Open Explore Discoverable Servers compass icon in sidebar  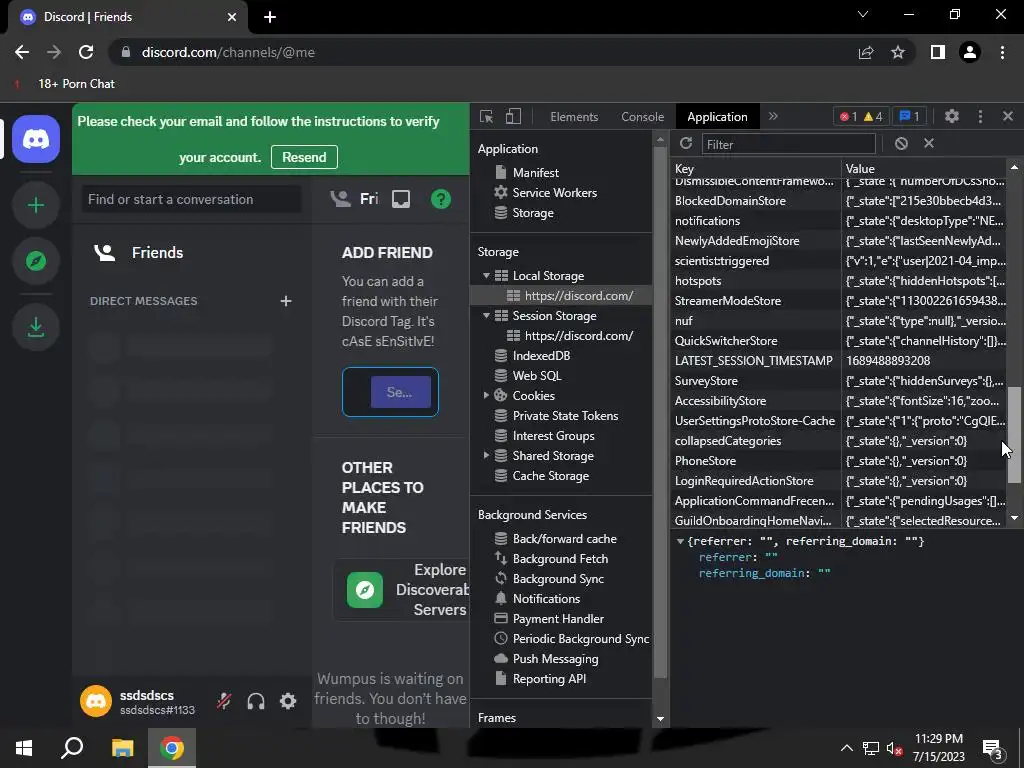[36, 261]
